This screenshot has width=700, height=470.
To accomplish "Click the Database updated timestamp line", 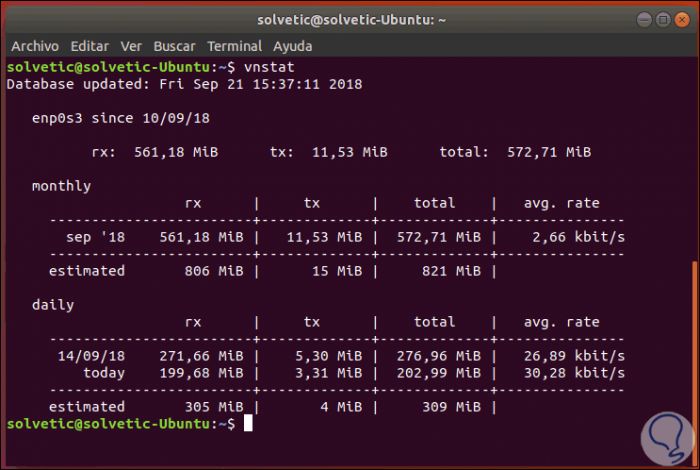I will (x=184, y=84).
